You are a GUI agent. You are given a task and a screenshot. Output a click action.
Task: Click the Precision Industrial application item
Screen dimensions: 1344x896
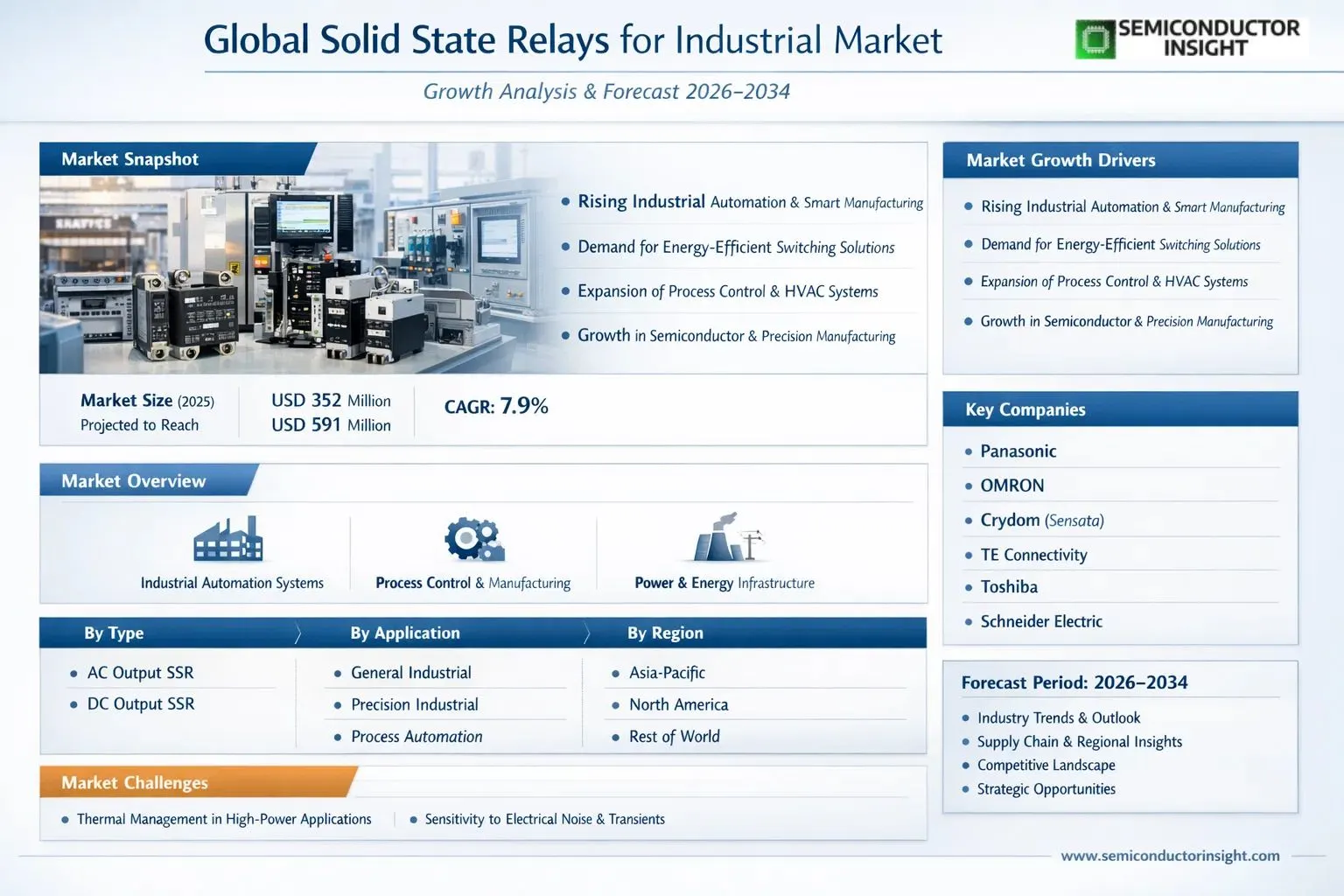point(414,704)
